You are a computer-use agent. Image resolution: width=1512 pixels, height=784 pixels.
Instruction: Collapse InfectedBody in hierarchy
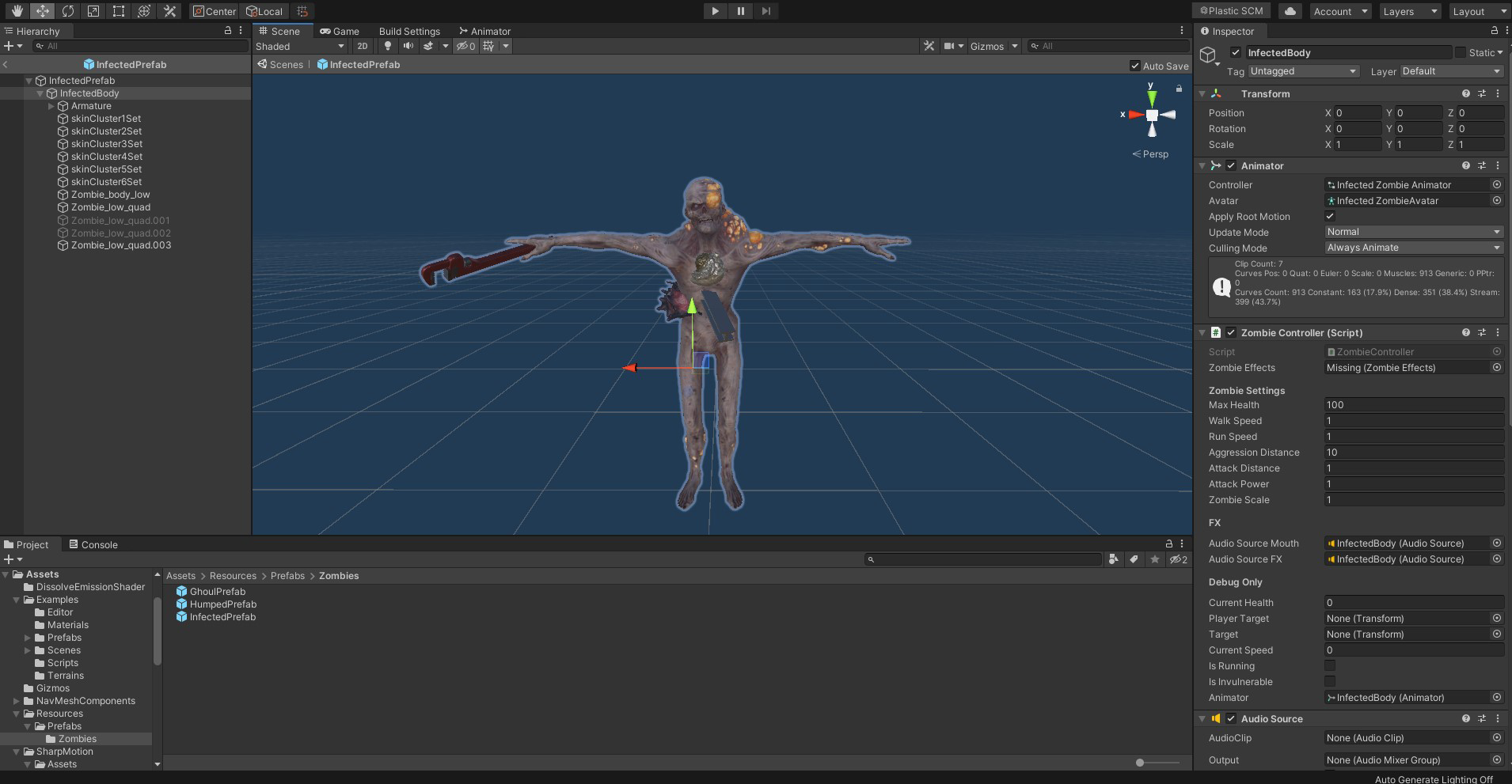(x=40, y=93)
